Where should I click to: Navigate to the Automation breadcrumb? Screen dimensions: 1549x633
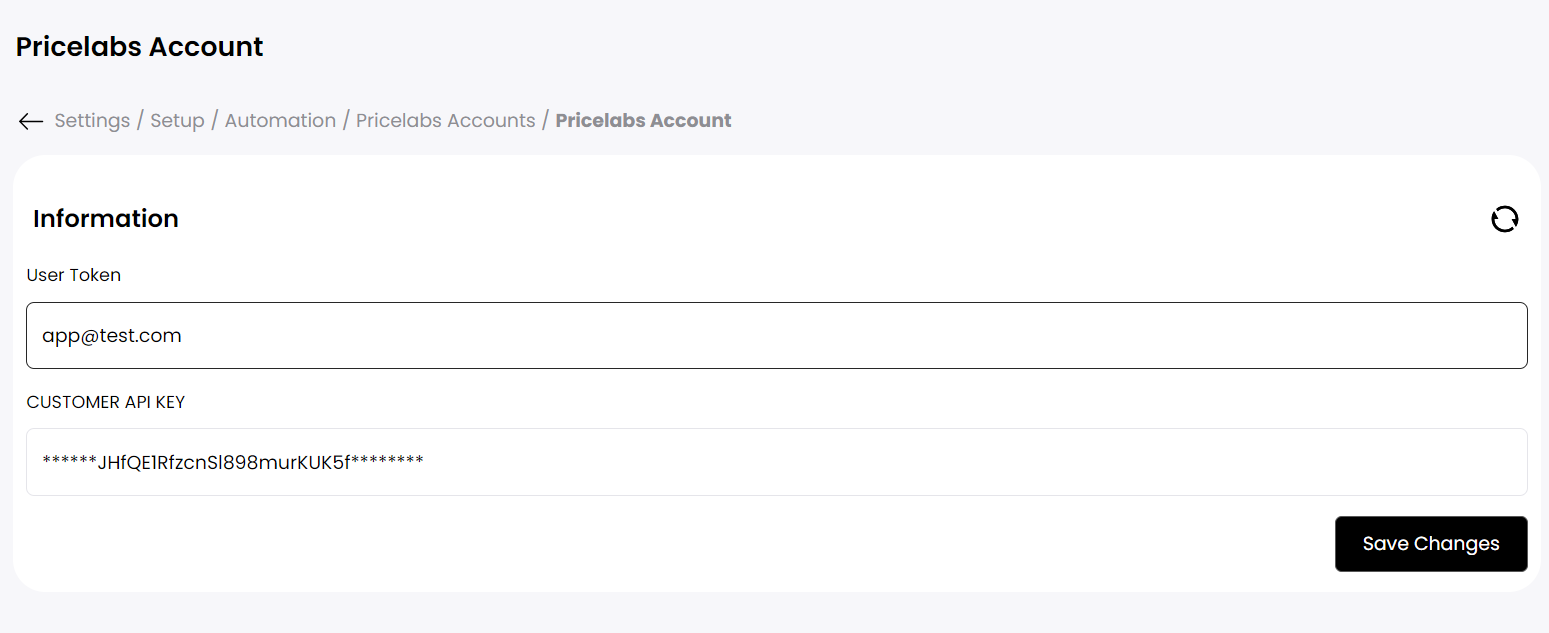[x=280, y=121]
